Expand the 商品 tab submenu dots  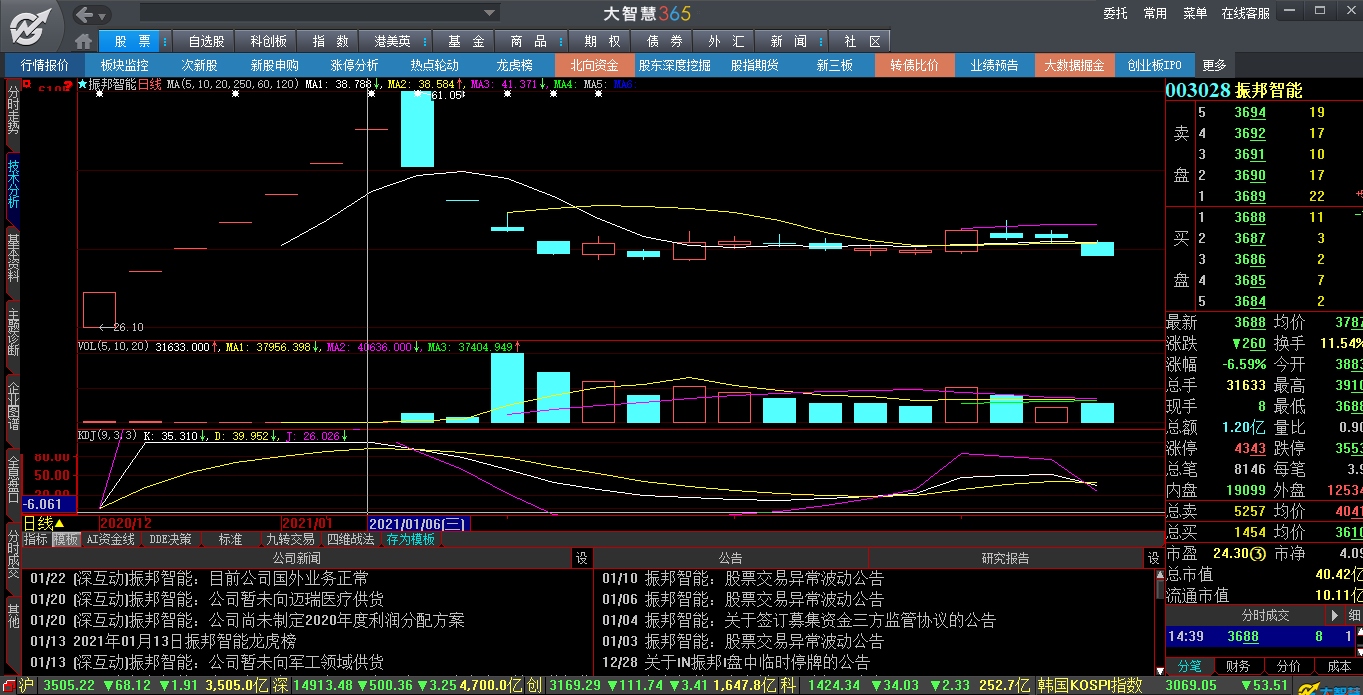pos(561,41)
